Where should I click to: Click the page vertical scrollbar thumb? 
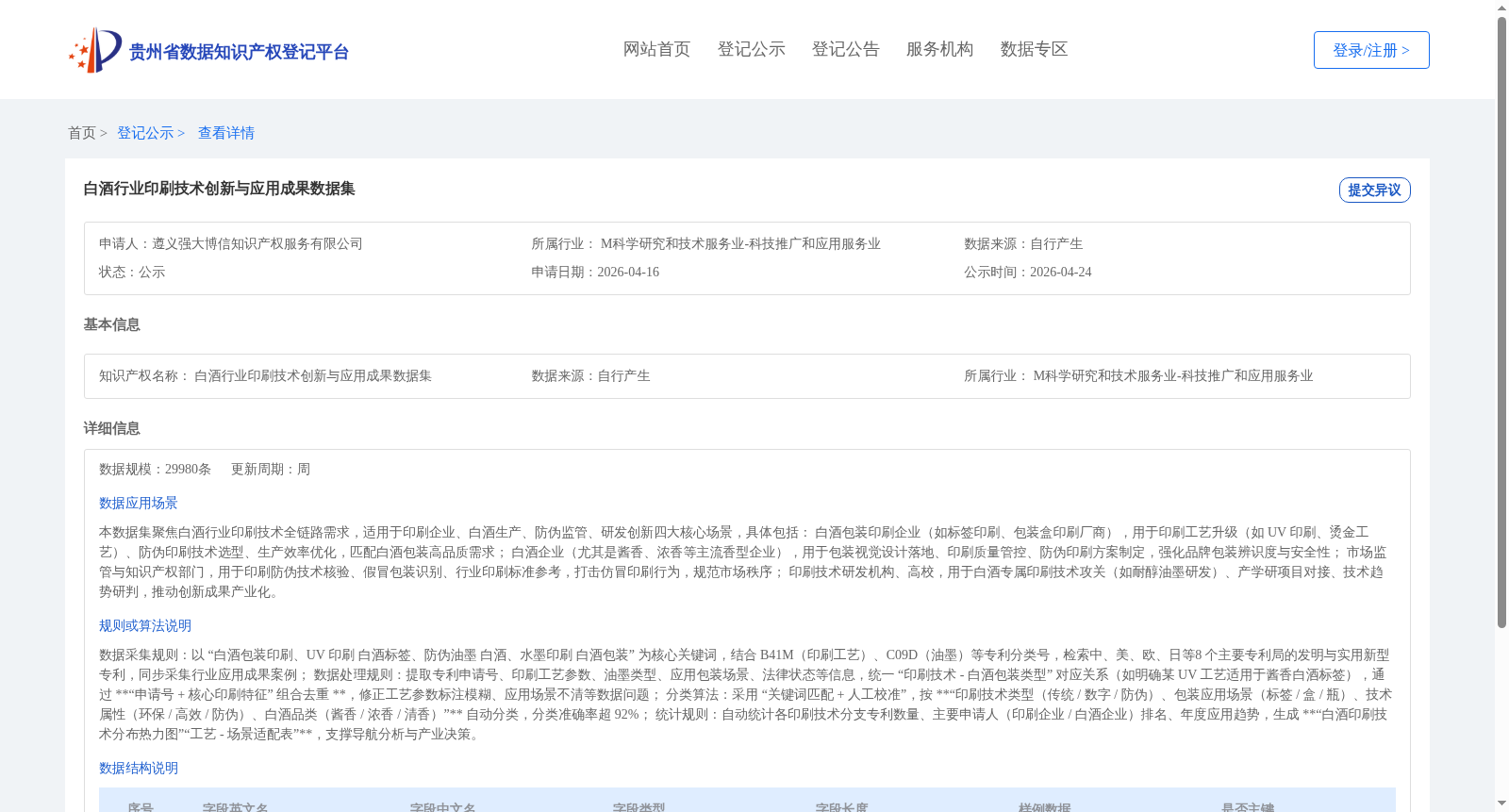(x=1501, y=323)
